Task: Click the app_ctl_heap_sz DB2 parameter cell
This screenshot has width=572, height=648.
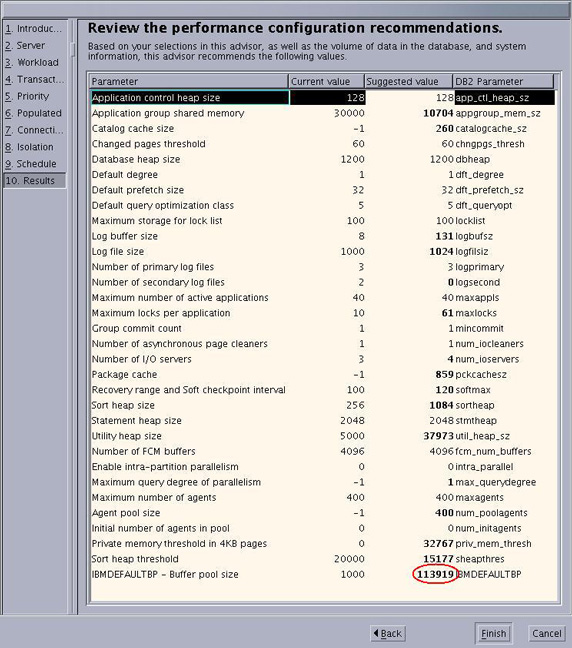Action: tap(505, 98)
